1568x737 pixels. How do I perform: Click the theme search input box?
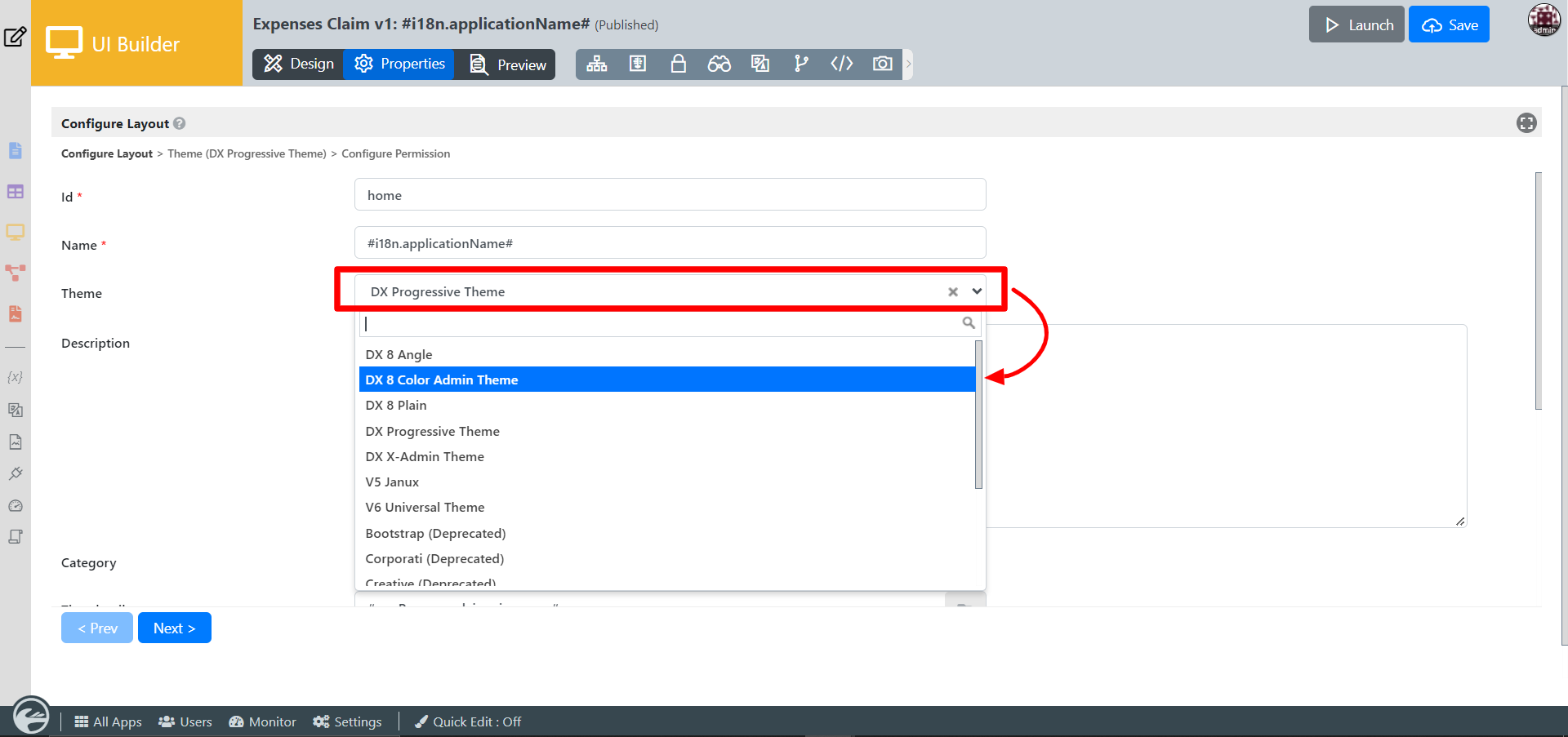[x=670, y=323]
